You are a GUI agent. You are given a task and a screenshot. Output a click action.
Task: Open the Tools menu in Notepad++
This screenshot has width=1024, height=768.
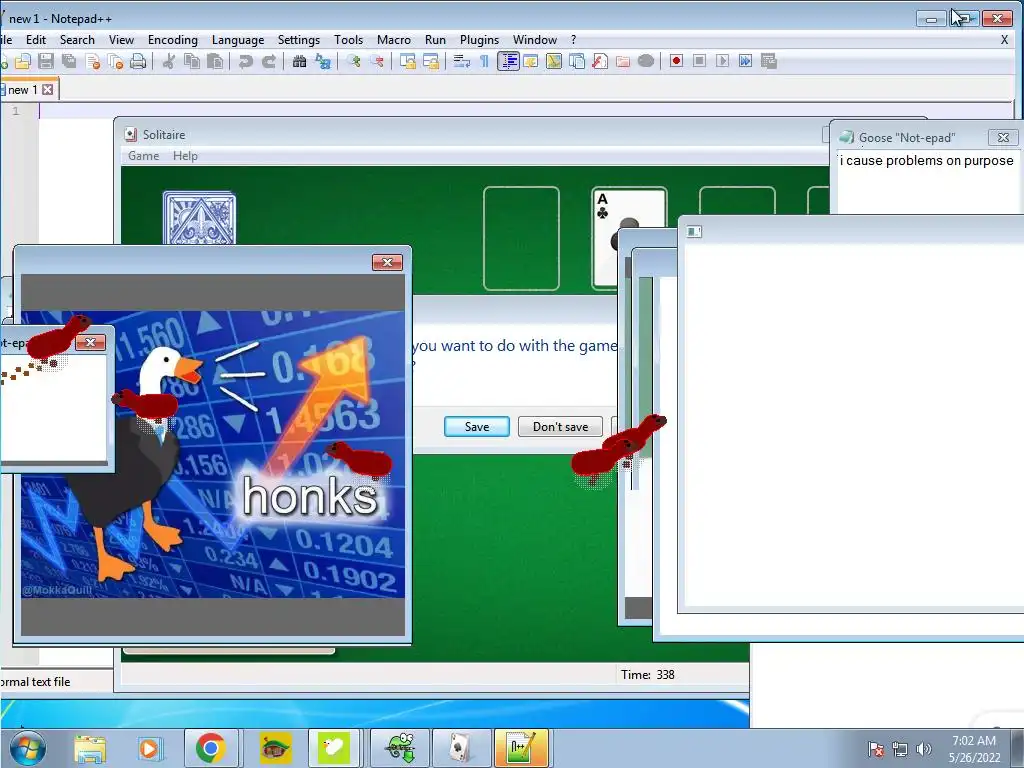click(348, 40)
